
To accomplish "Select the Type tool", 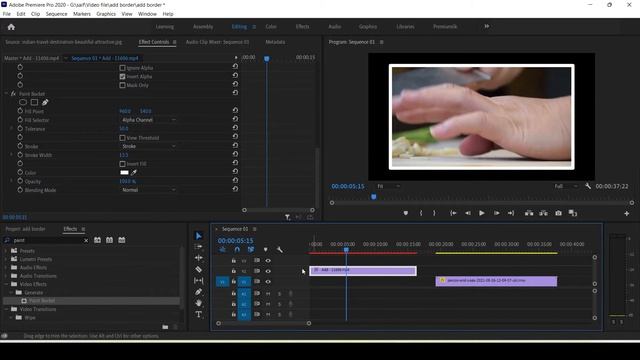I will click(199, 314).
